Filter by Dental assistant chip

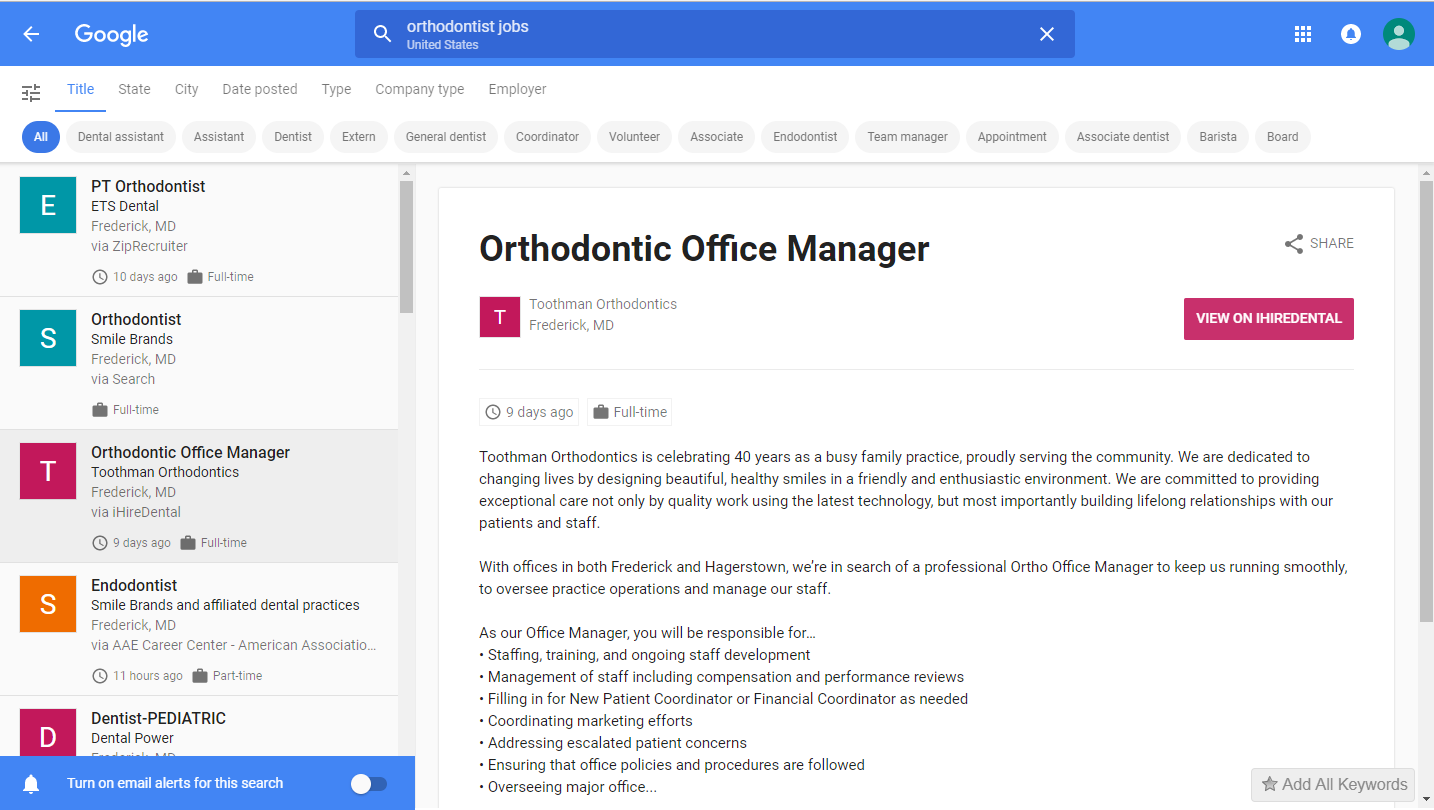point(121,137)
